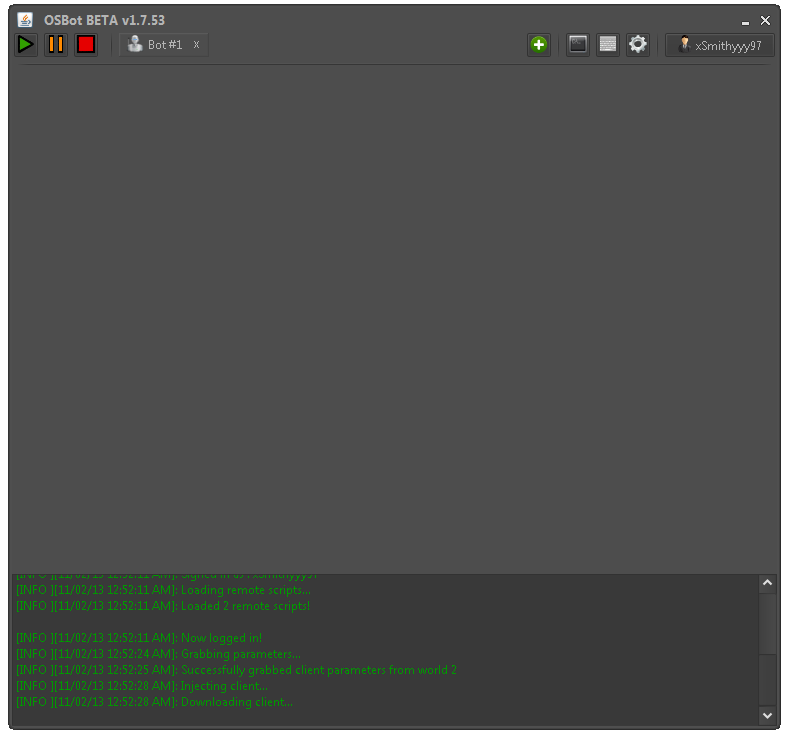This screenshot has width=793, height=740.
Task: Click the 'Loaded 2 remote scripts!' log line
Action: point(245,606)
